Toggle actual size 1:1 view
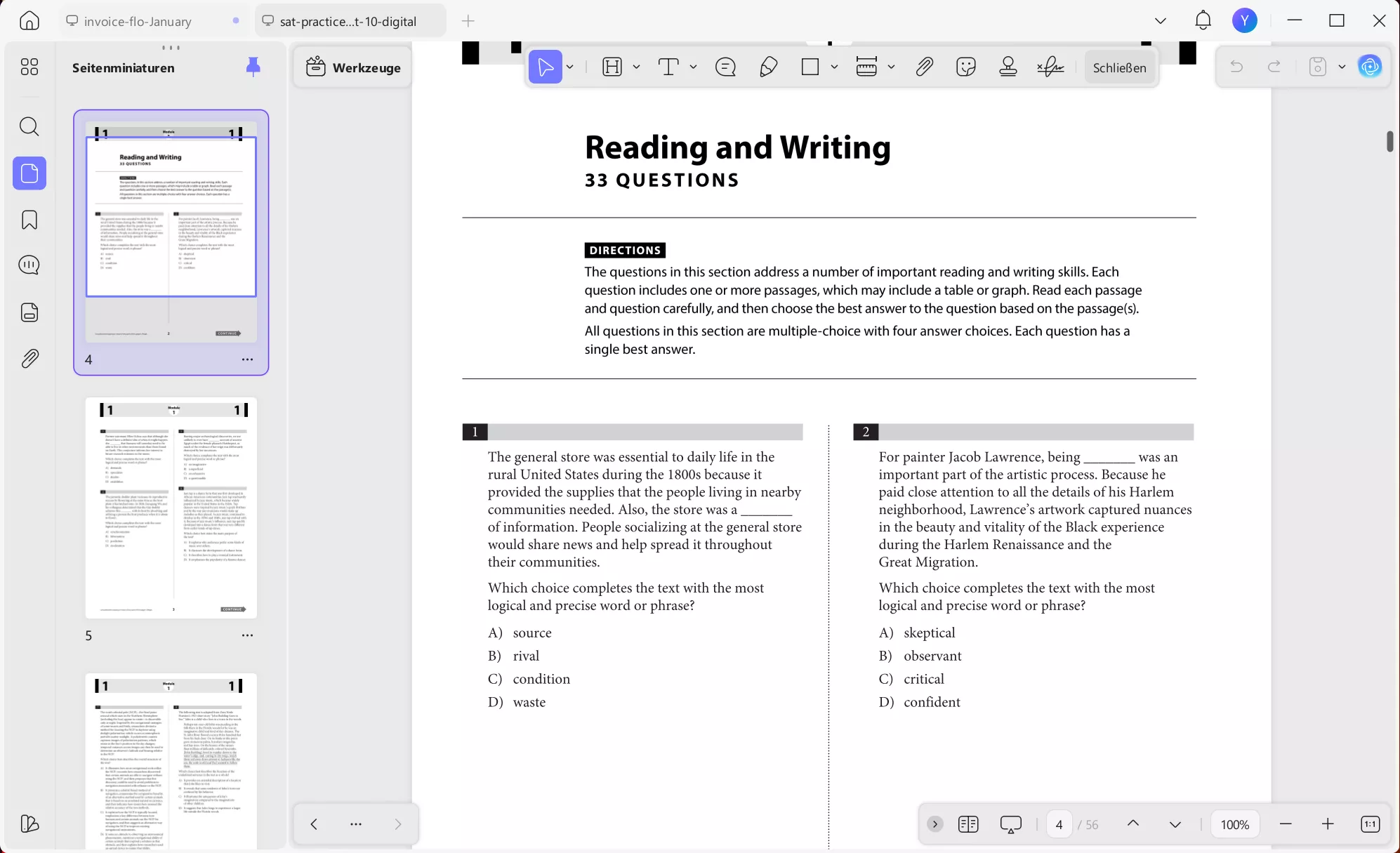Image resolution: width=1400 pixels, height=853 pixels. [1370, 824]
